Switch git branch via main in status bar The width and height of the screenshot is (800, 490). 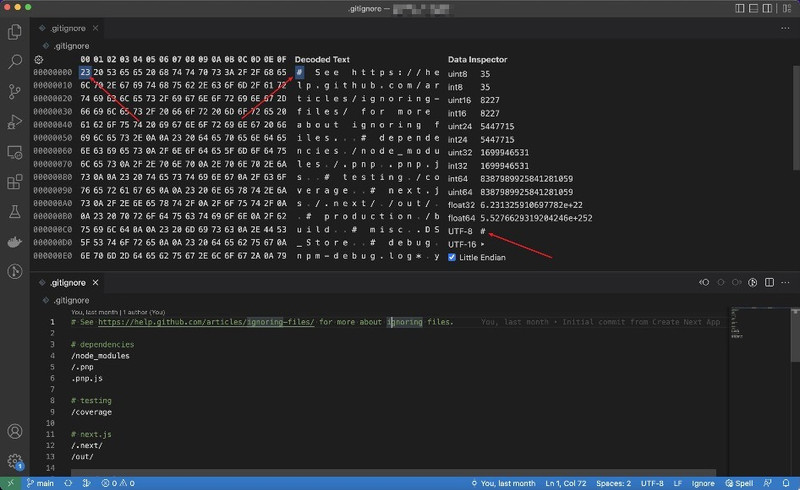(x=40, y=483)
